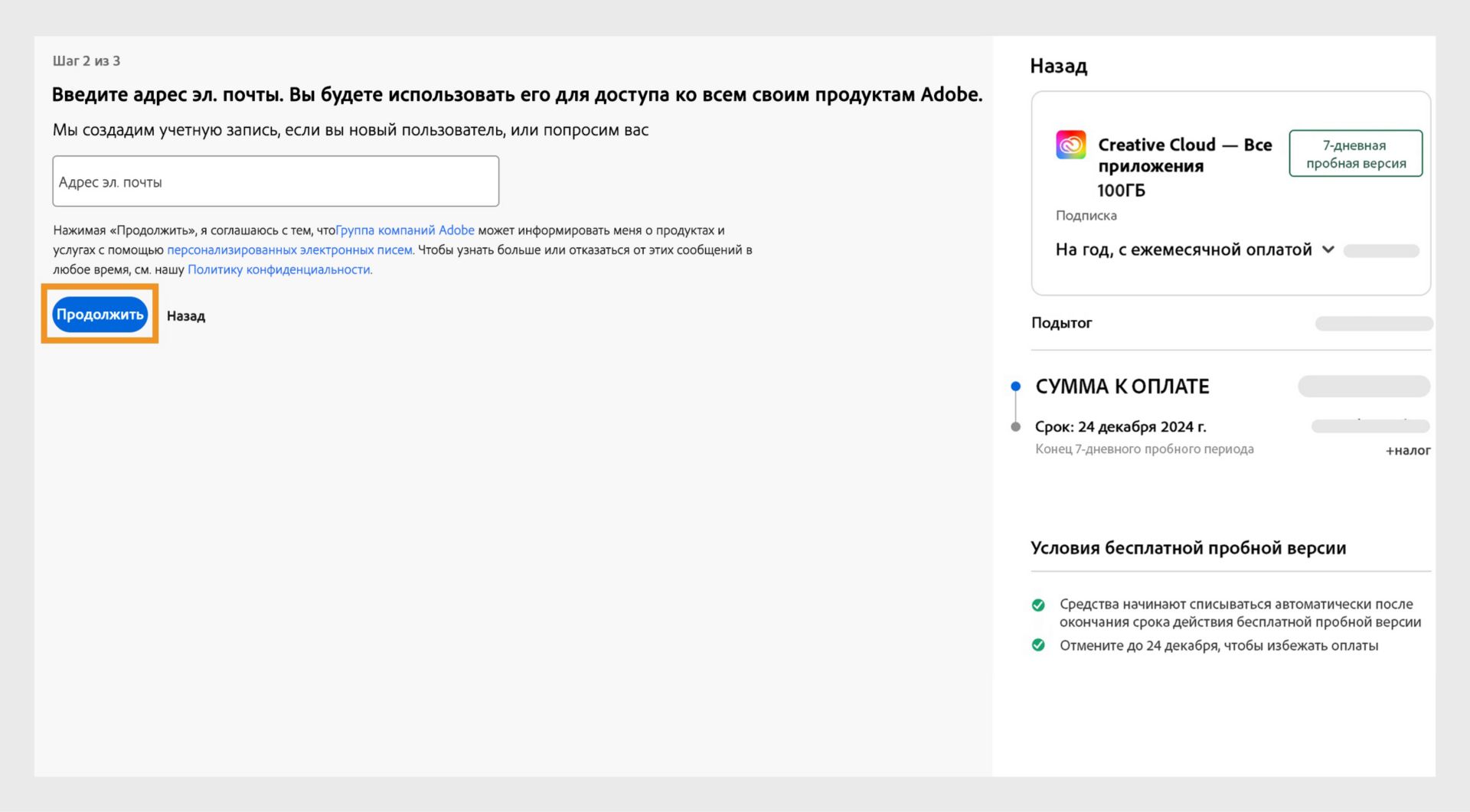Click the email address input field

[x=276, y=181]
